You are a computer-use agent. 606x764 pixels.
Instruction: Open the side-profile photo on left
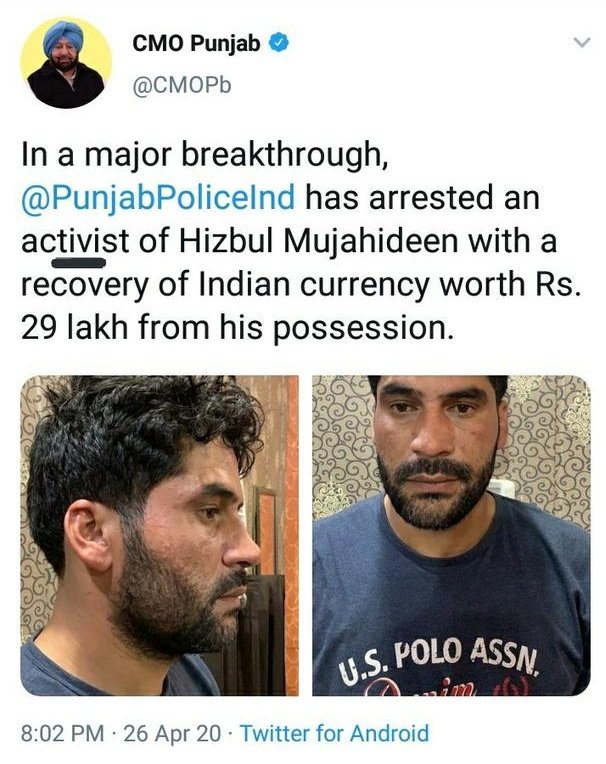click(159, 535)
